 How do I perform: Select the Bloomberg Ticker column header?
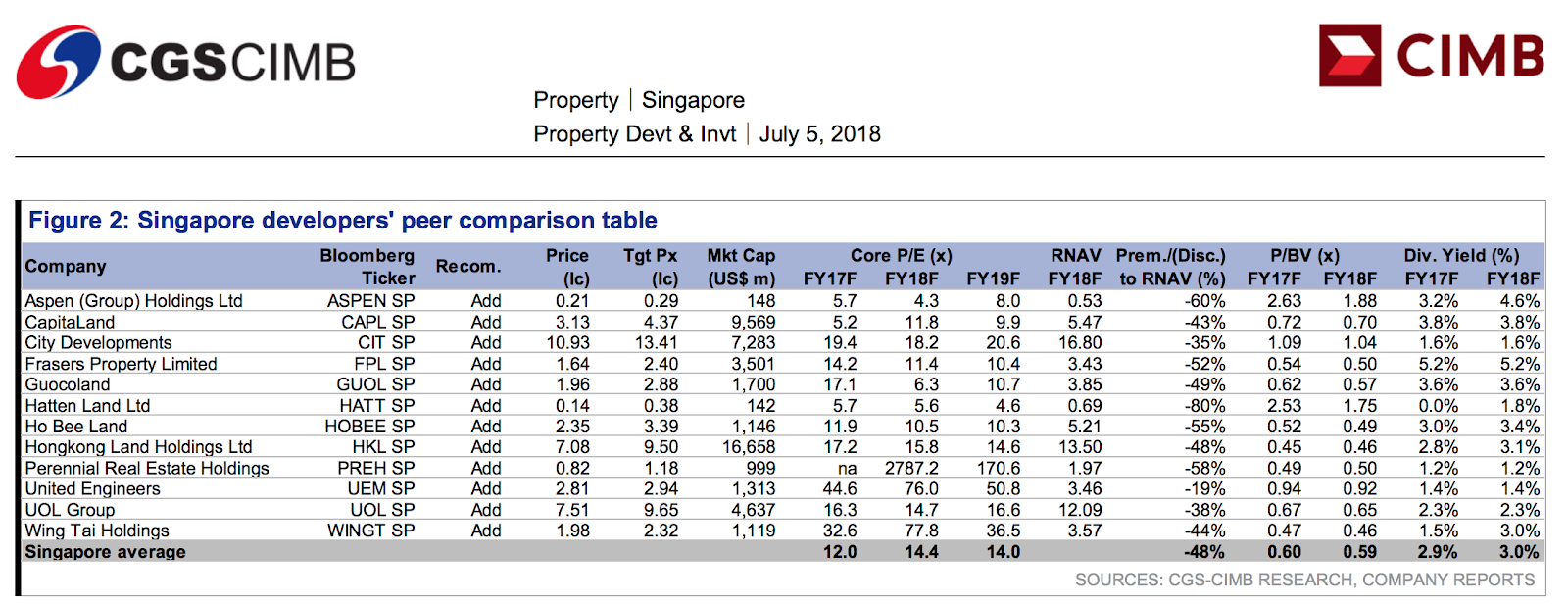pos(367,267)
